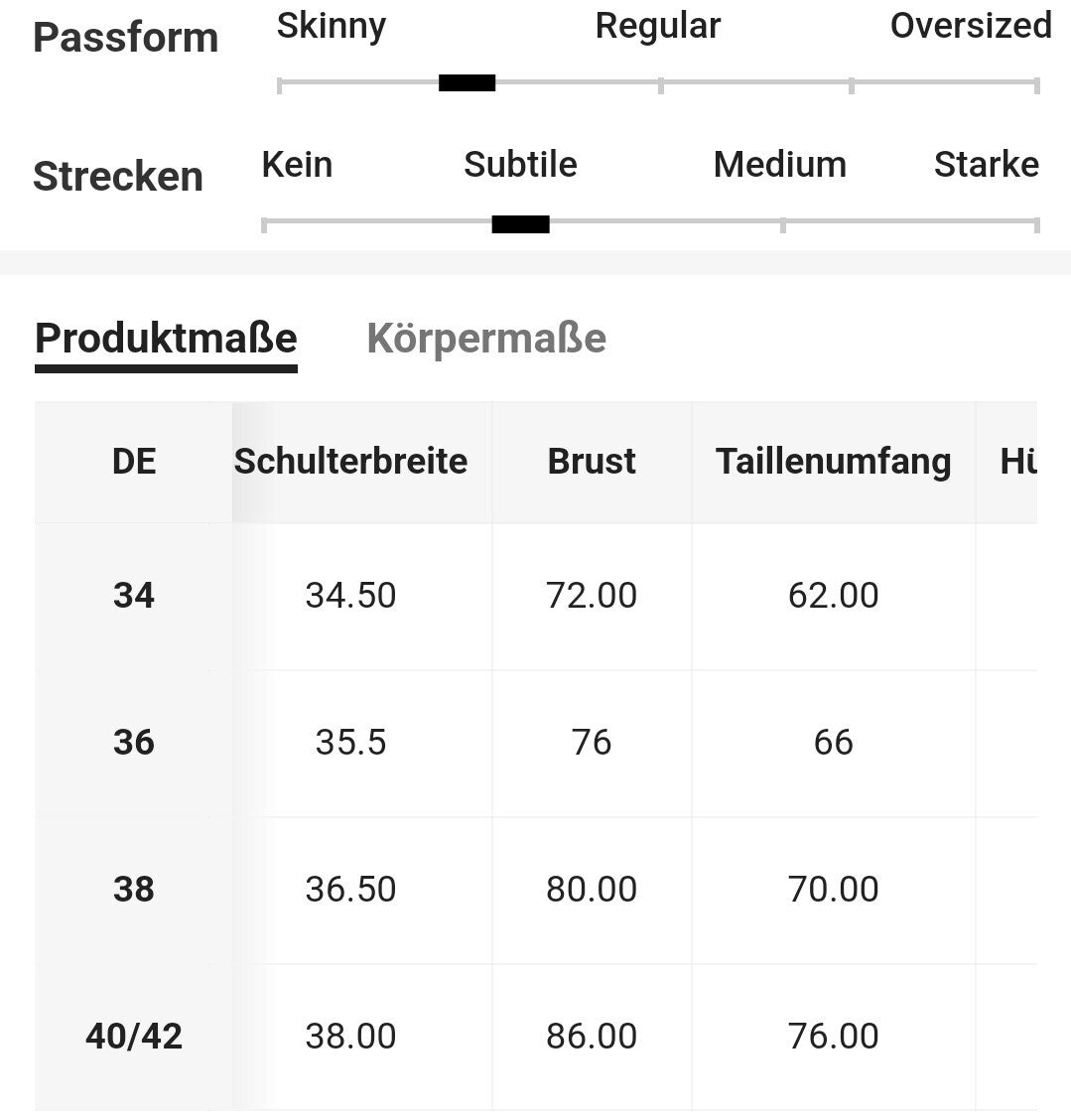
Task: Click the Schulterbreite column header
Action: click(350, 462)
